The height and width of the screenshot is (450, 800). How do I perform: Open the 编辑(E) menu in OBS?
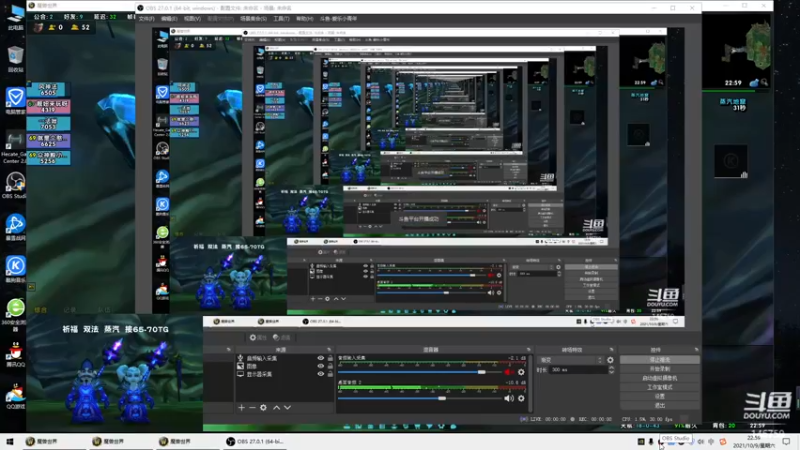click(169, 19)
